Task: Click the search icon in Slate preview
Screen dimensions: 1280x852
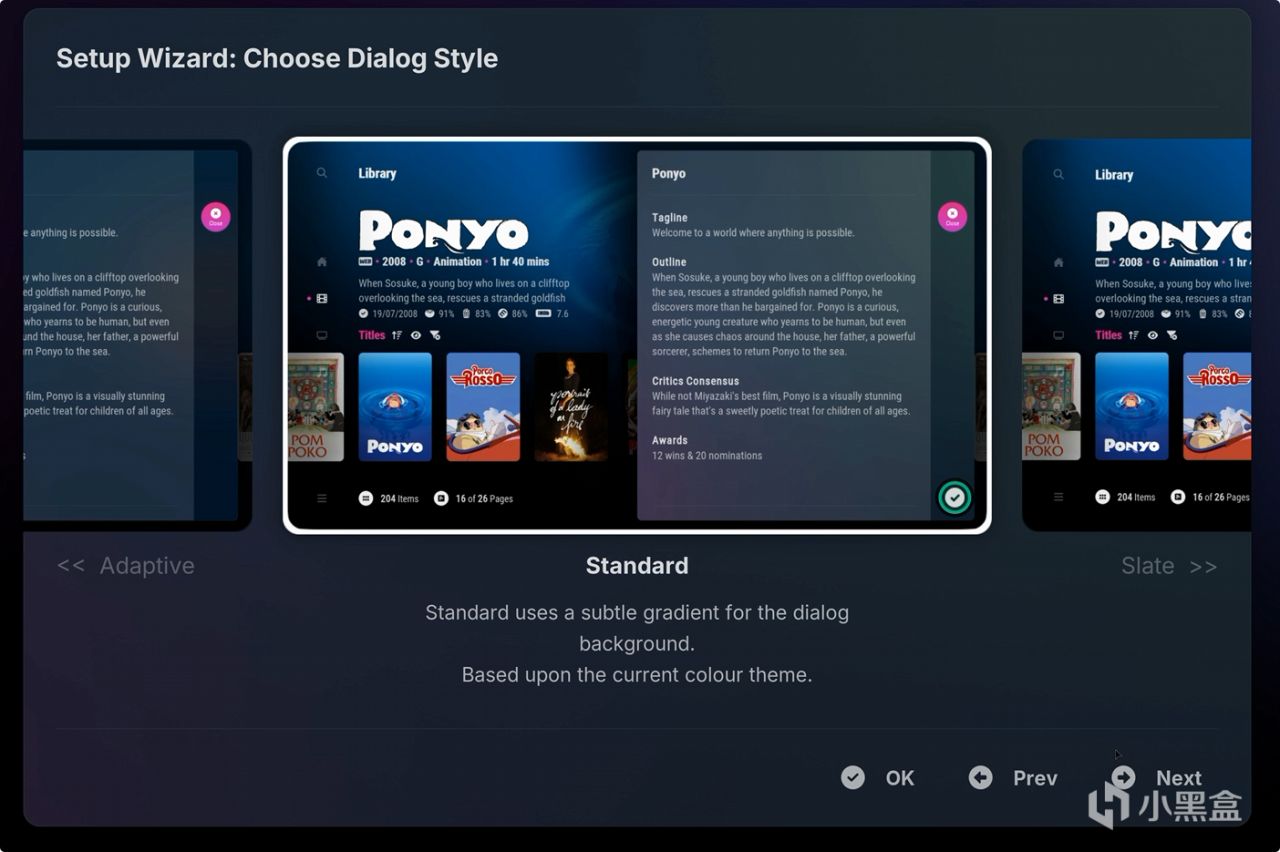Action: 1059,174
